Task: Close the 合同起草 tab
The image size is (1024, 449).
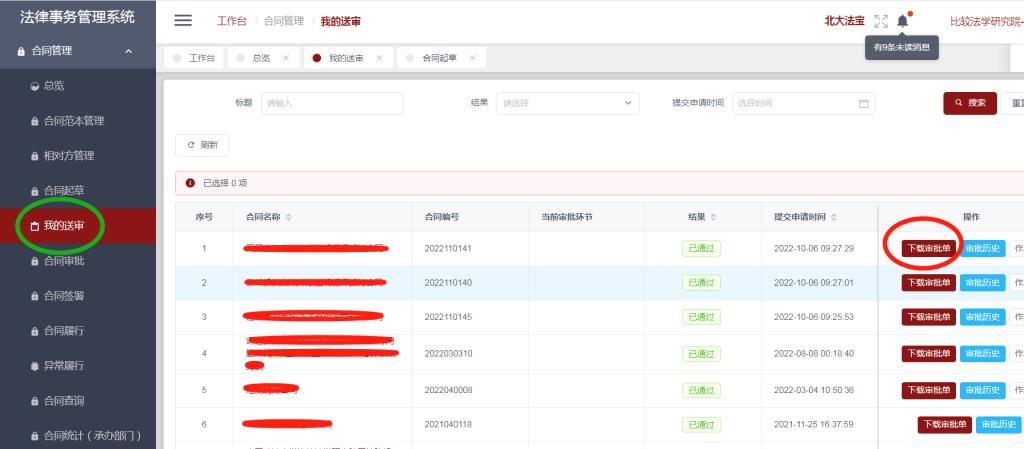Action: coord(472,58)
